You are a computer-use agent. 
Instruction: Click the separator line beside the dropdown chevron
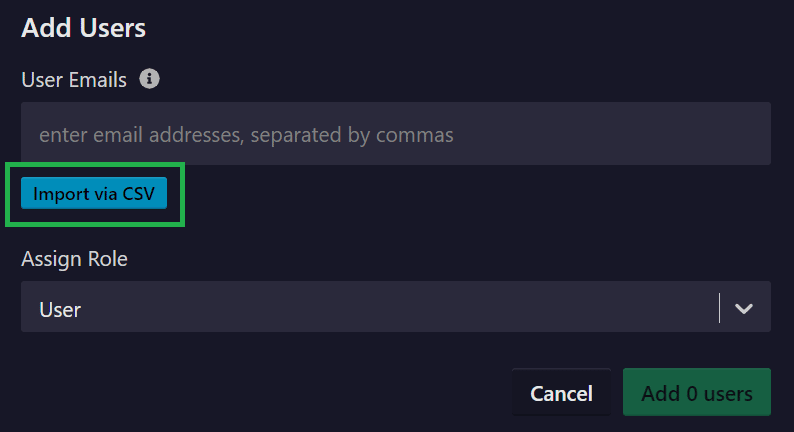719,308
